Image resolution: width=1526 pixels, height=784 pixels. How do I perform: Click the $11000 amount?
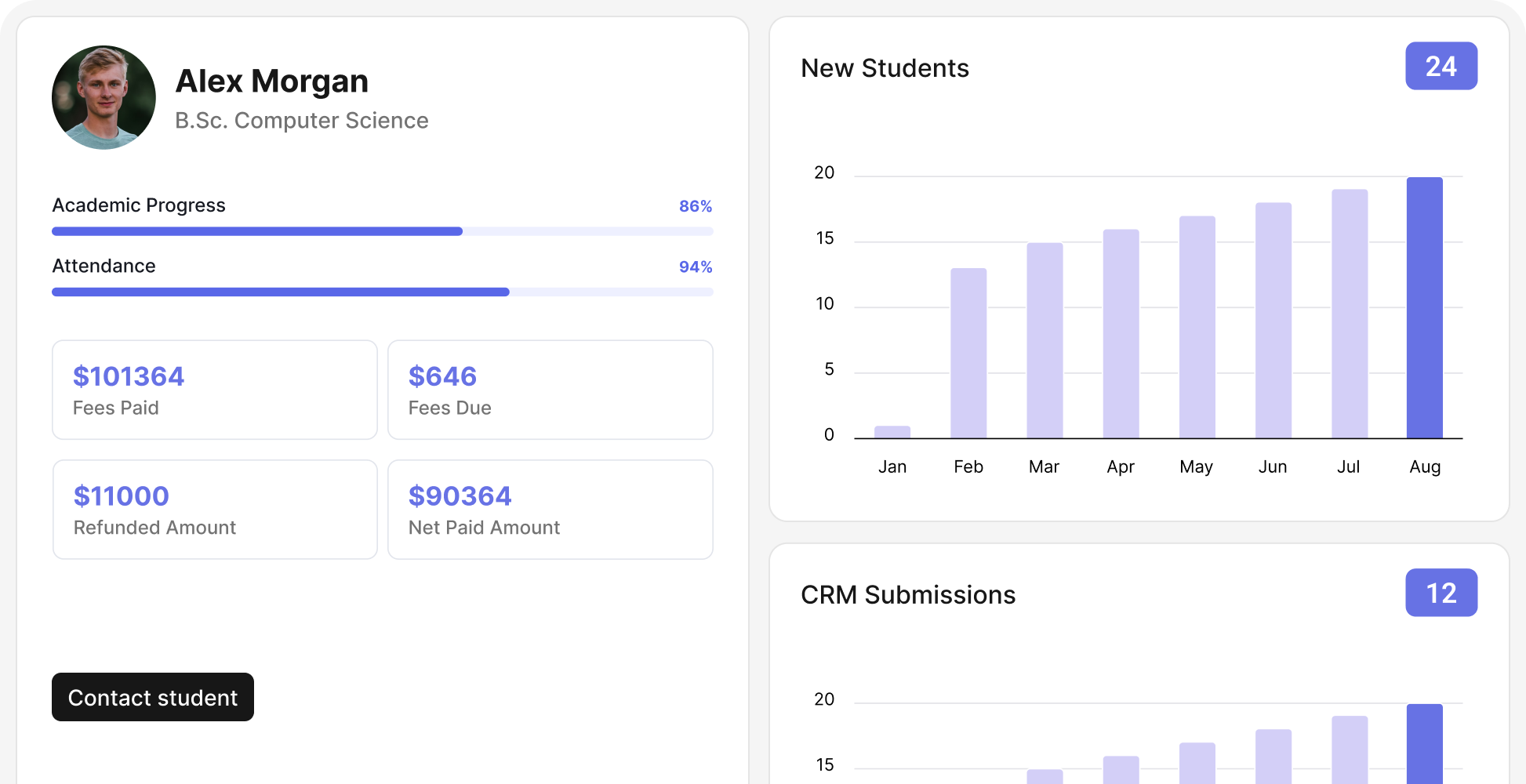click(122, 495)
